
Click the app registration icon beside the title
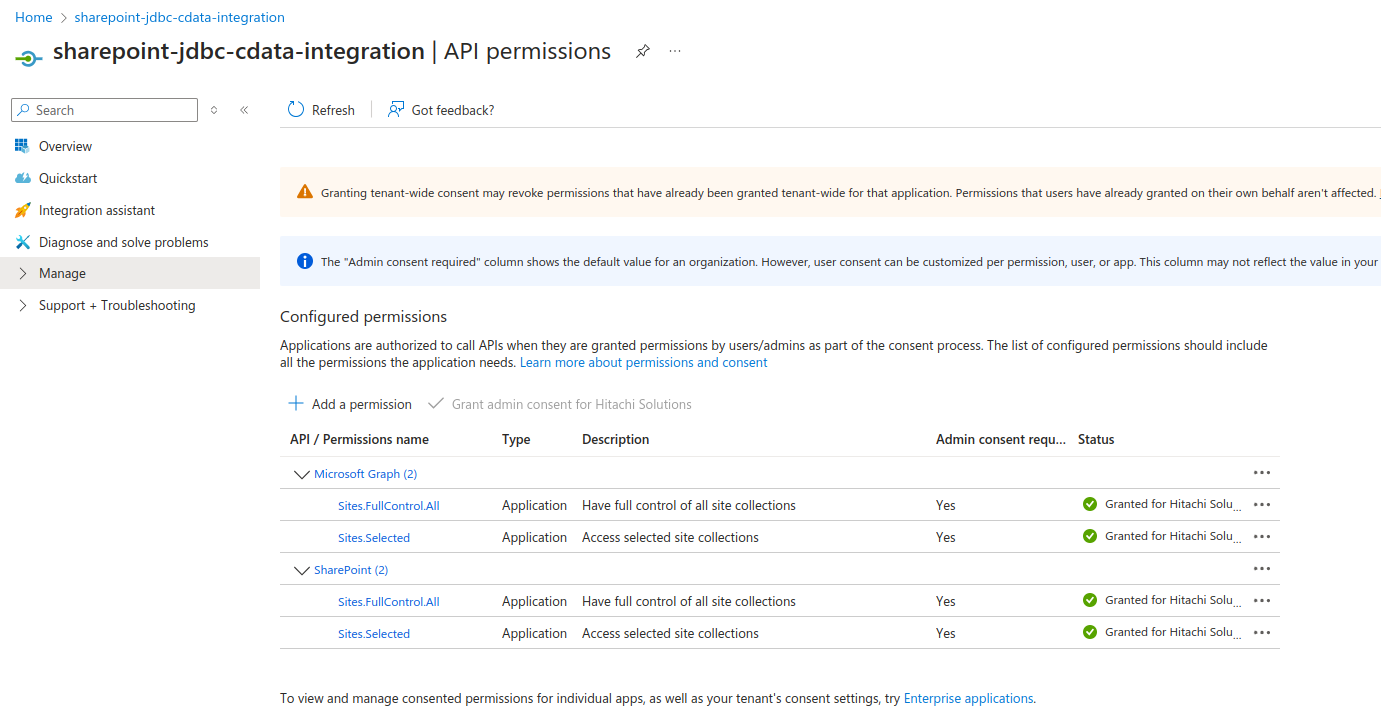pyautogui.click(x=29, y=58)
